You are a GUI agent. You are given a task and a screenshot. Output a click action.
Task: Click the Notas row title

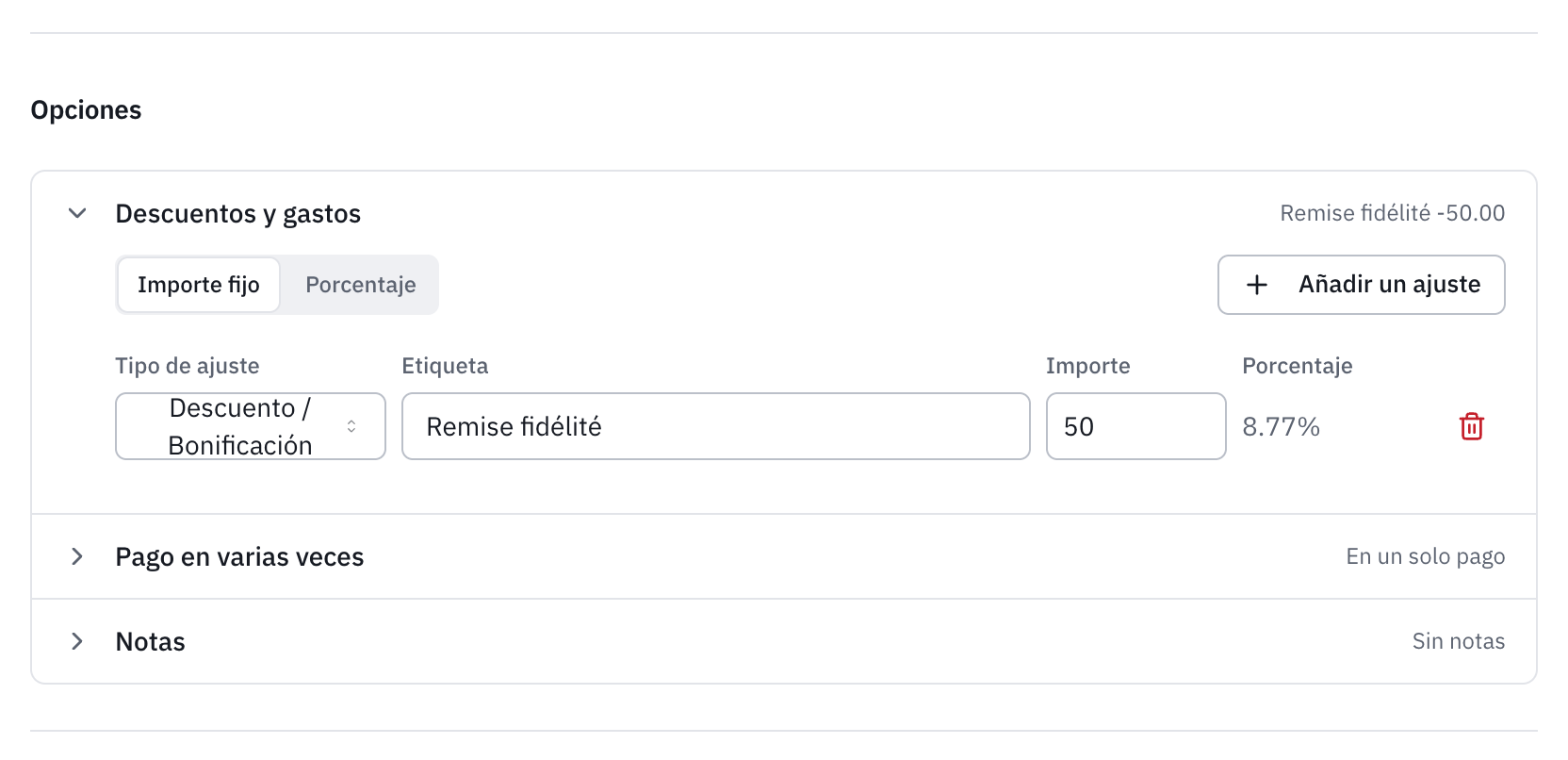(151, 641)
